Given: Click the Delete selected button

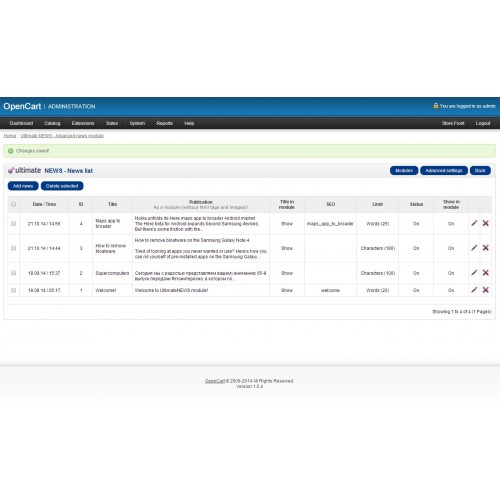Looking at the screenshot, I should pyautogui.click(x=62, y=186).
